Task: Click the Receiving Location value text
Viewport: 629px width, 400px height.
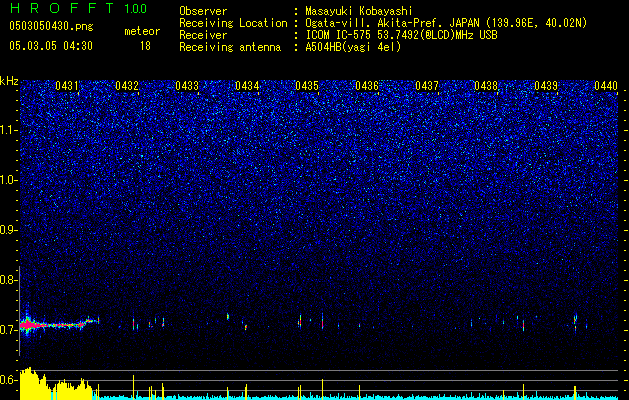Action: click(x=446, y=23)
